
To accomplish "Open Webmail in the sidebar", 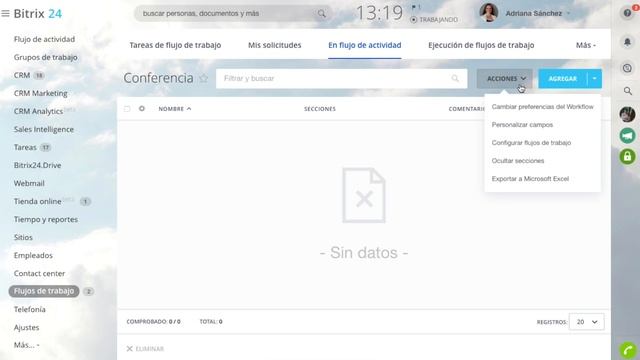I will [29, 183].
